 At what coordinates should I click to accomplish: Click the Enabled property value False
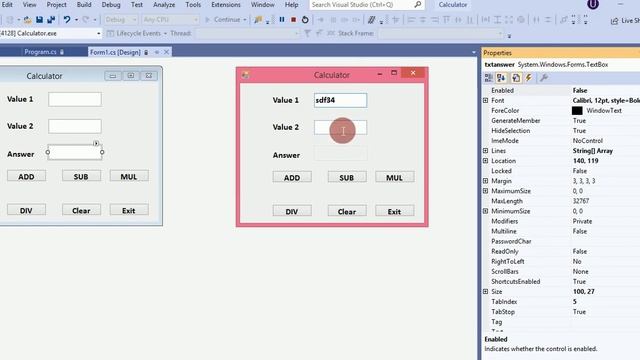pyautogui.click(x=580, y=90)
